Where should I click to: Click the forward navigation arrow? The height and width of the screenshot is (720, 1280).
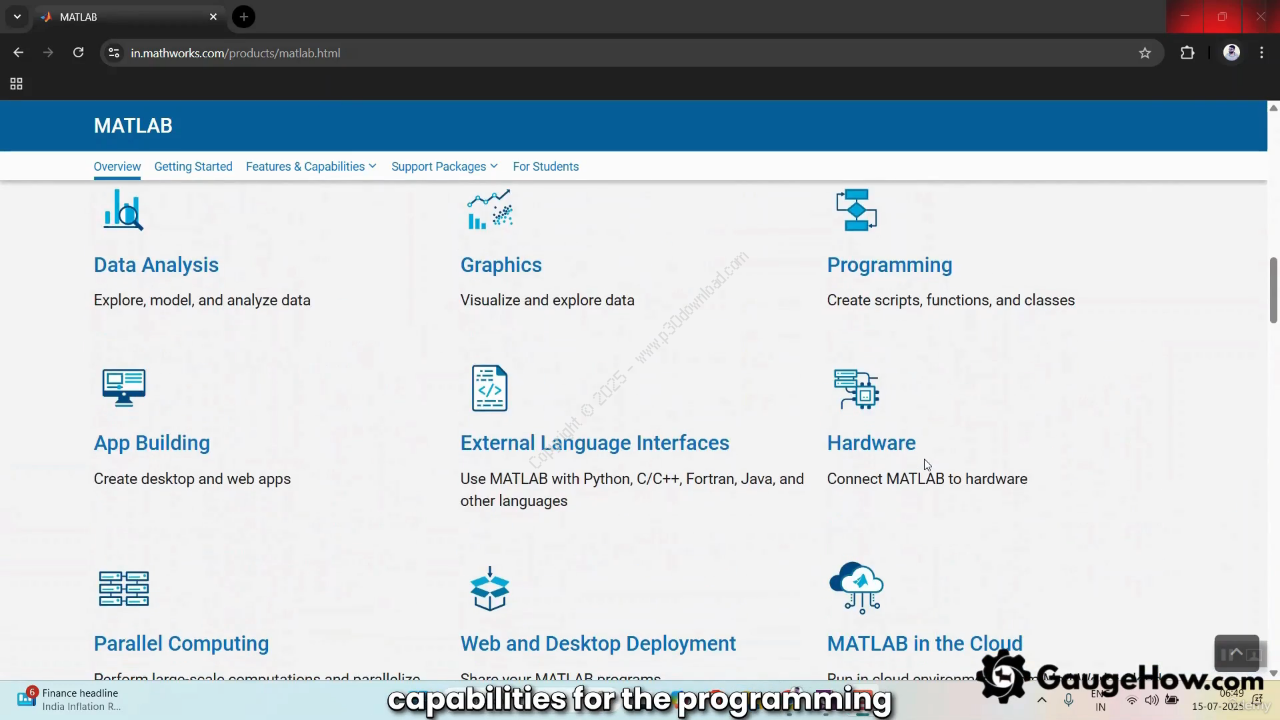tap(48, 53)
